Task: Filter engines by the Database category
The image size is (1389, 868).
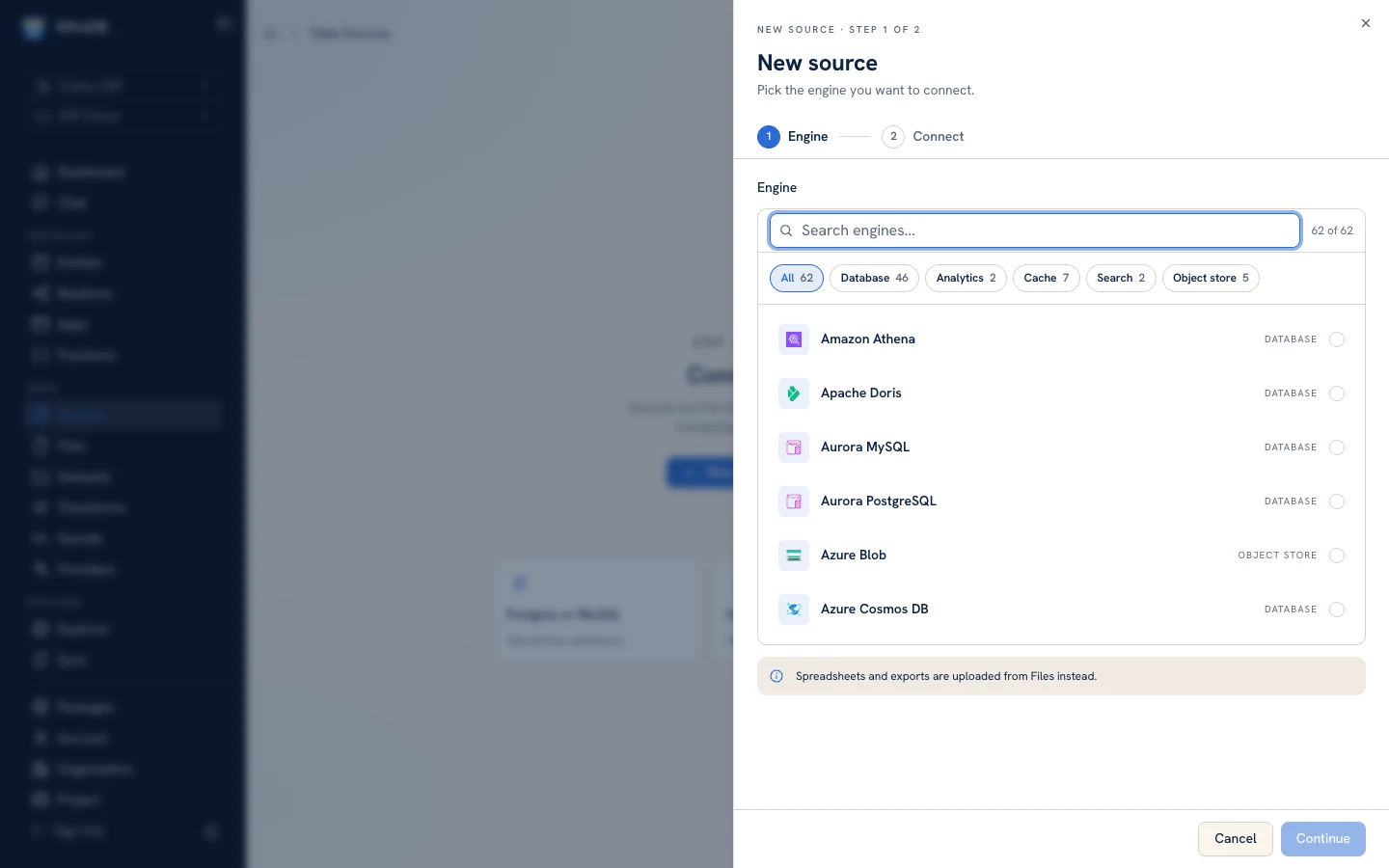Action: pos(874,278)
